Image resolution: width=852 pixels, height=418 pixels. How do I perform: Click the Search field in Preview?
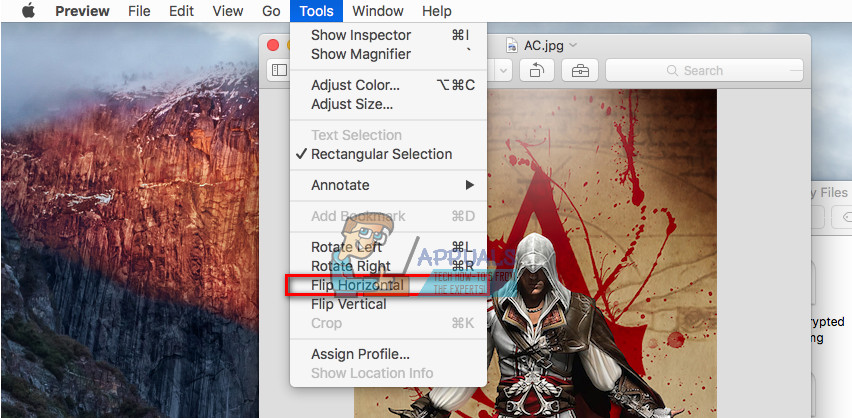pyautogui.click(x=704, y=71)
